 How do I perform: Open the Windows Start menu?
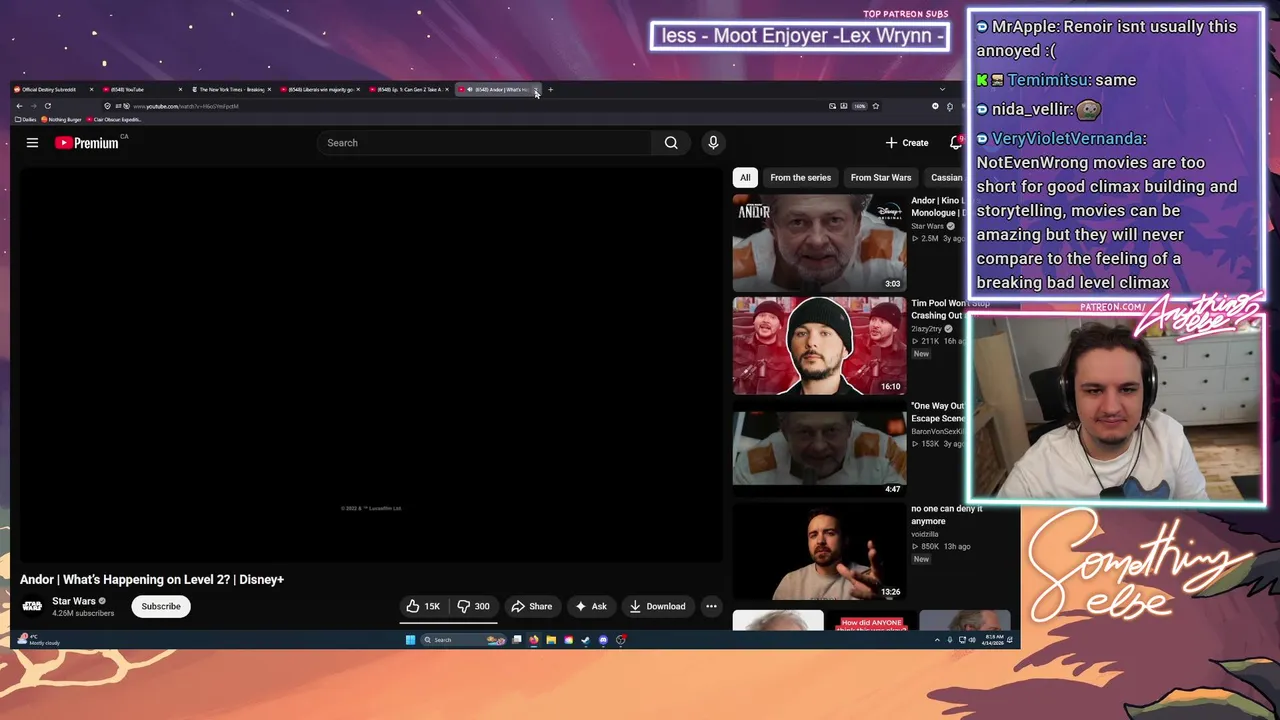(410, 640)
